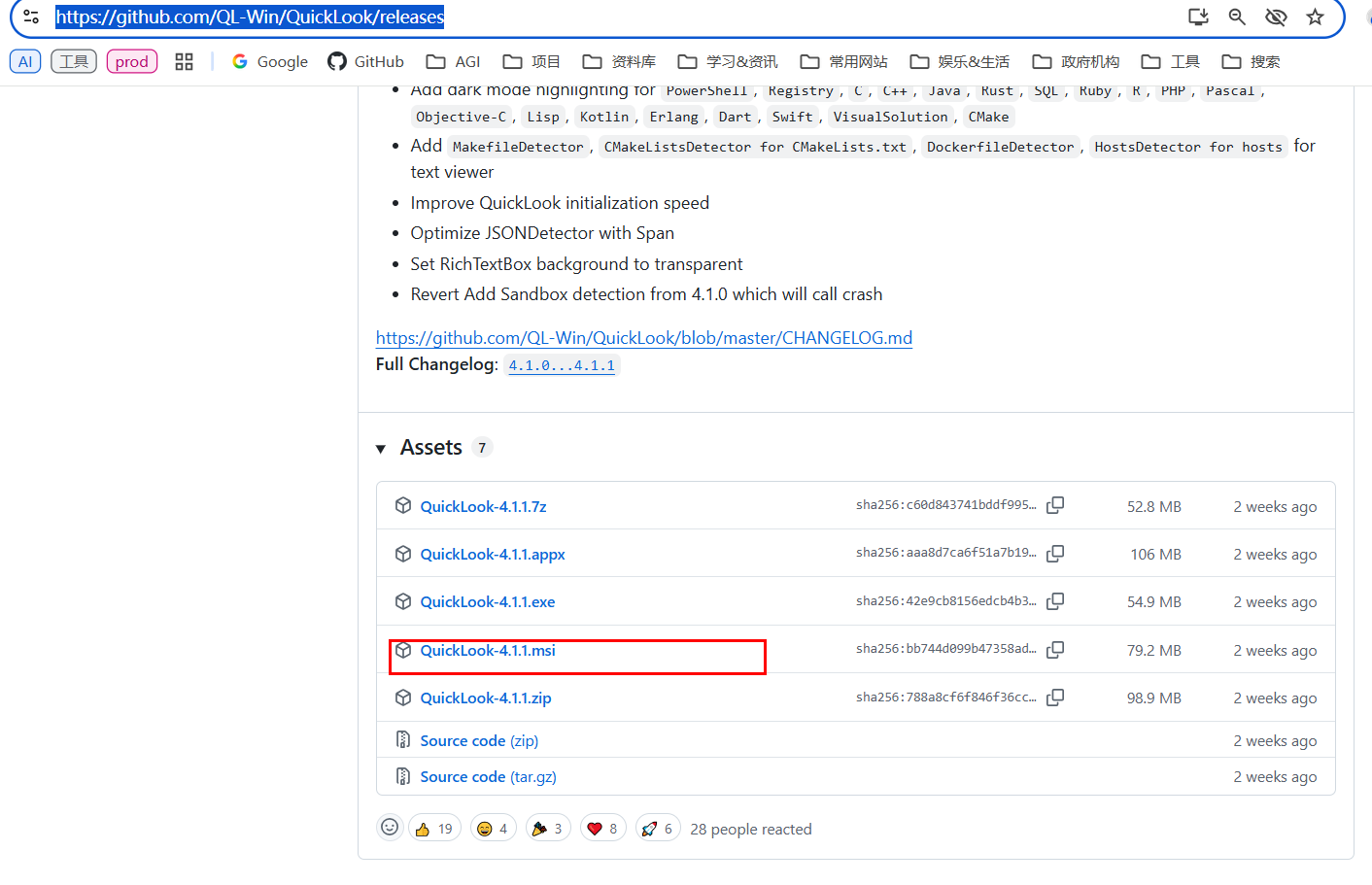Toggle heart reaction with 8 votes
Viewport: 1372px width, 885px height.
[602, 829]
